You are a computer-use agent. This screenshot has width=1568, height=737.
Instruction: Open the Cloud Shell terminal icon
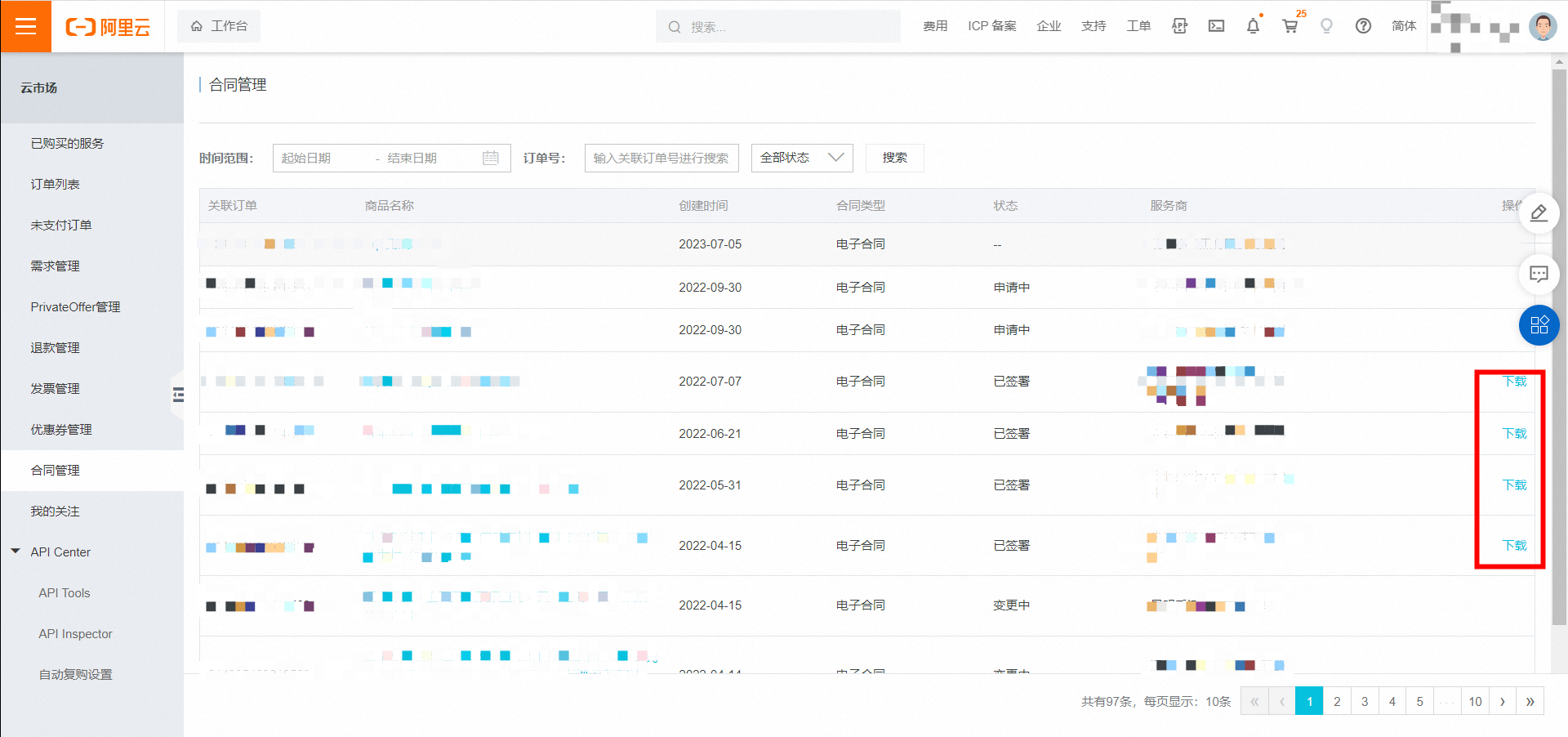1216,26
